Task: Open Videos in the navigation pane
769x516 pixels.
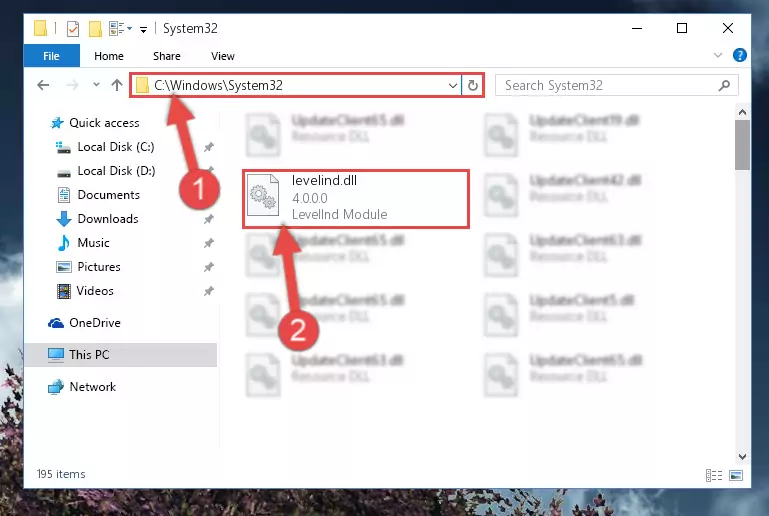Action: click(x=95, y=291)
